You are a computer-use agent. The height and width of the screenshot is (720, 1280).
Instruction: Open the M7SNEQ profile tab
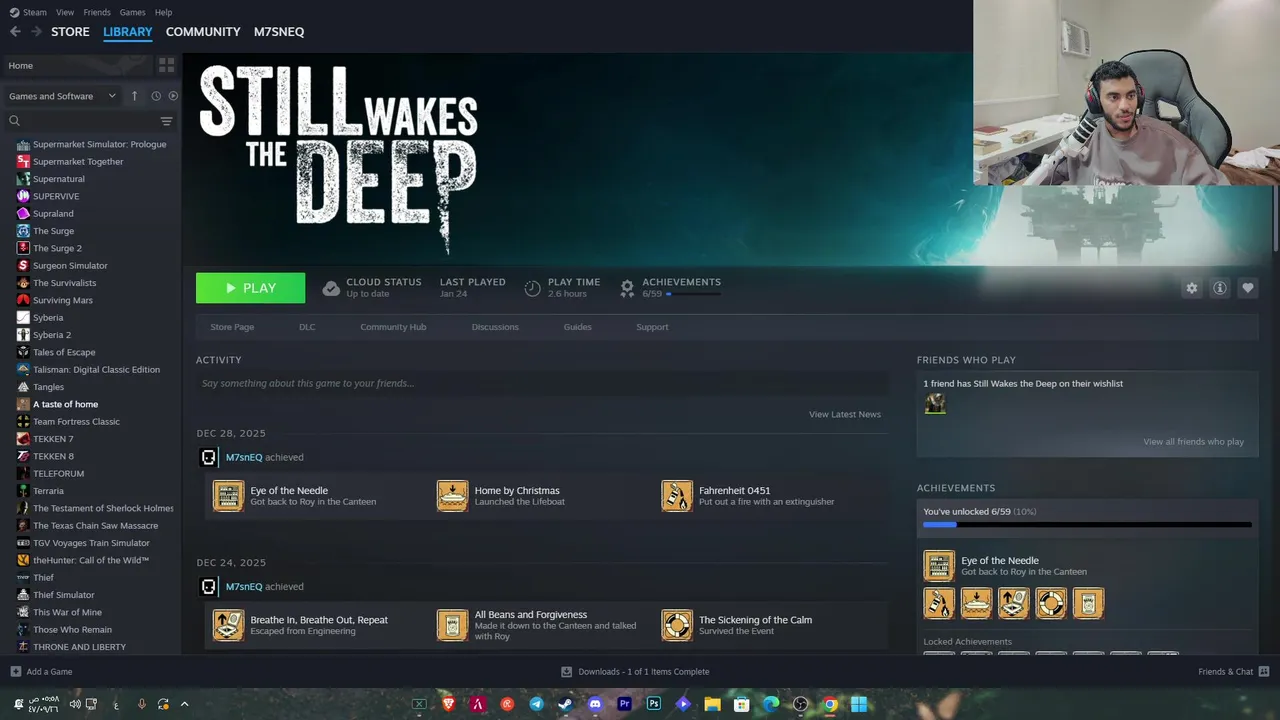279,32
